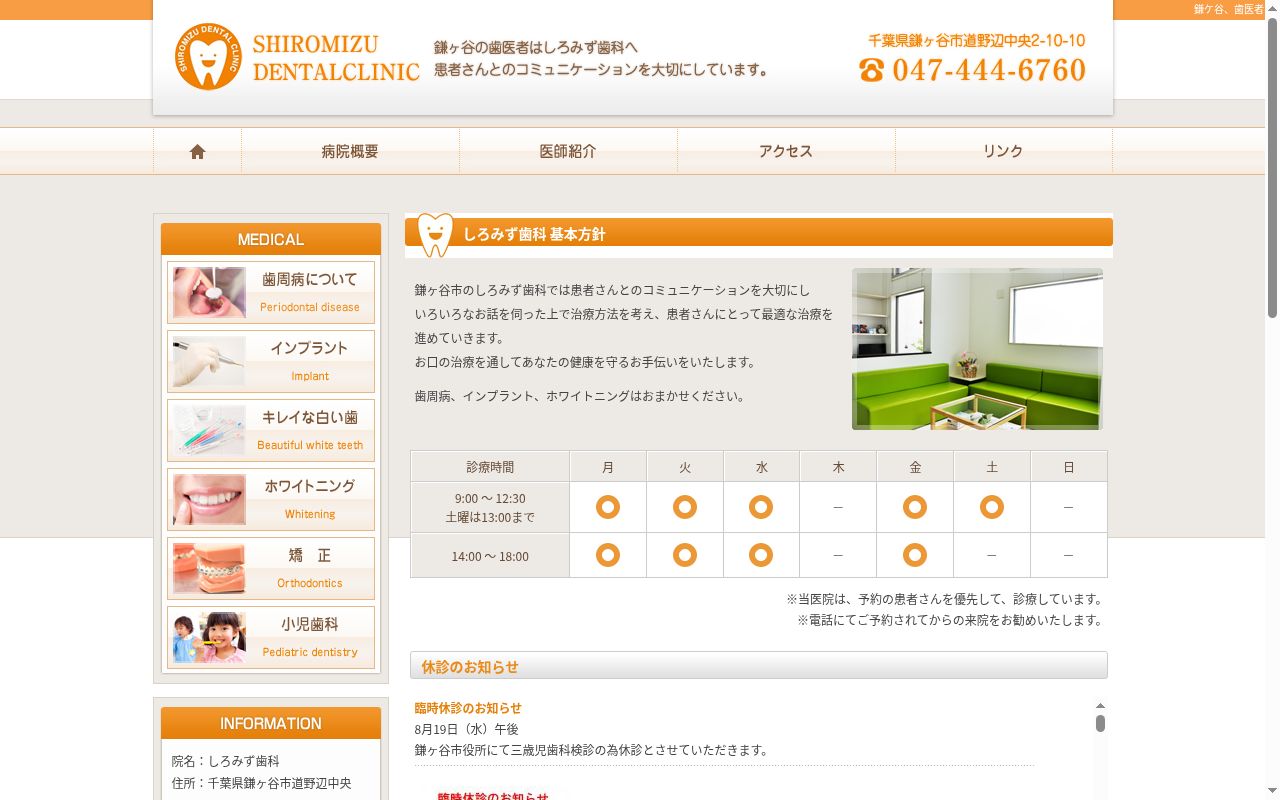1280x800 pixels.
Task: Go to the home icon in navigation
Action: pyautogui.click(x=197, y=151)
